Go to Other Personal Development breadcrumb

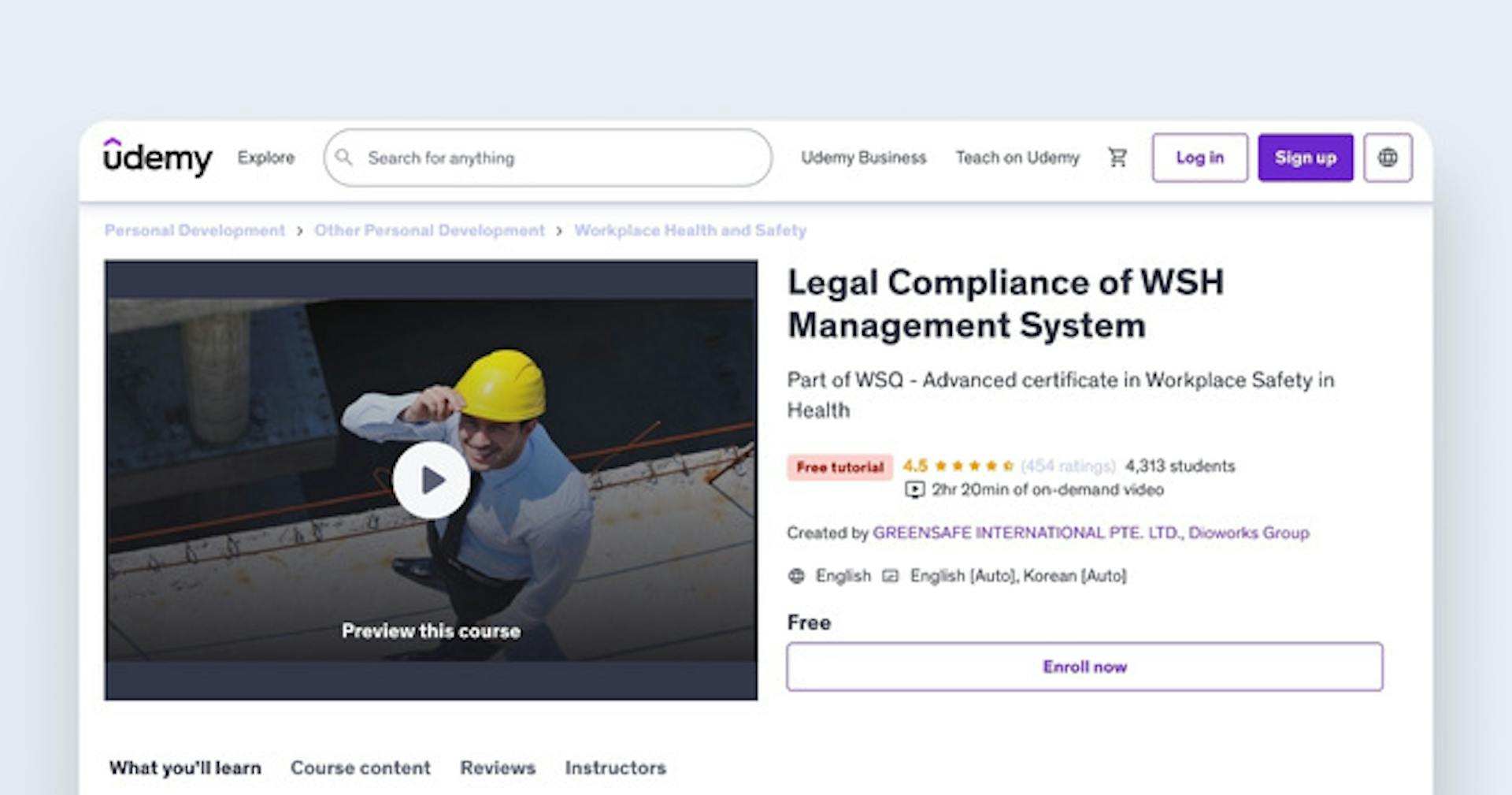pos(429,230)
